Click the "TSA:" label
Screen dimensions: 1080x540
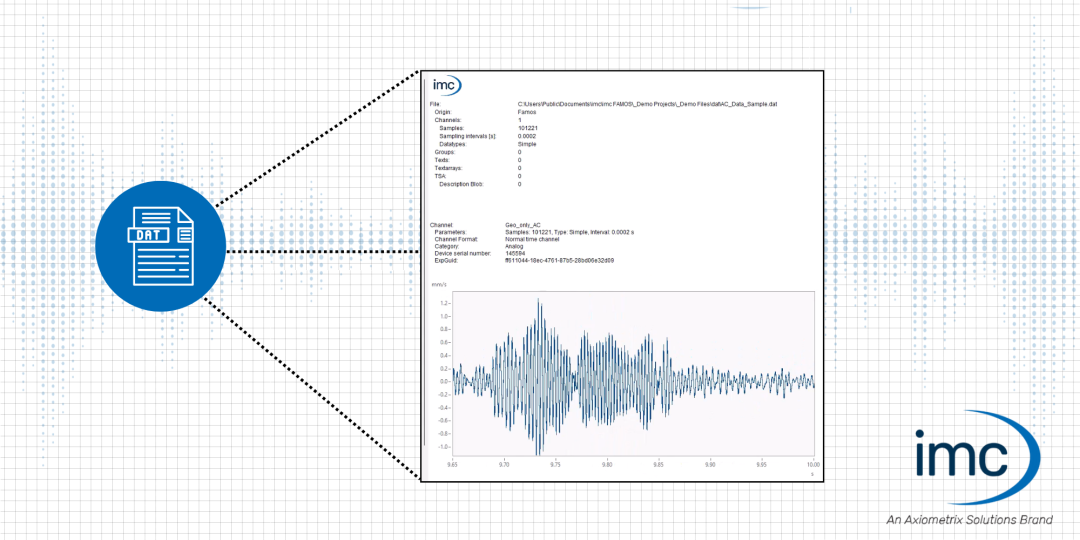coord(440,176)
